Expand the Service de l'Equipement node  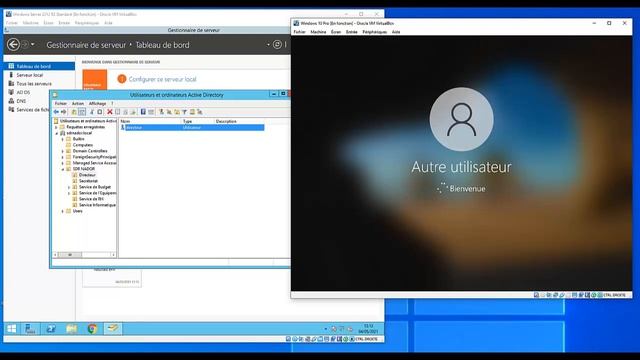coord(69,193)
